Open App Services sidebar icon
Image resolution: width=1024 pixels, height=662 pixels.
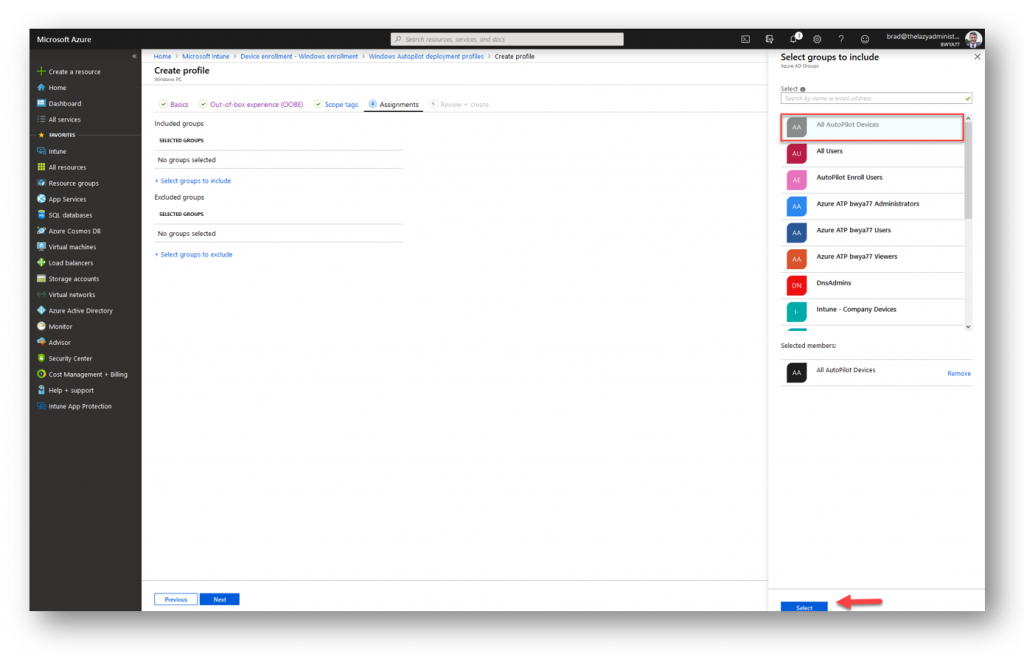41,199
